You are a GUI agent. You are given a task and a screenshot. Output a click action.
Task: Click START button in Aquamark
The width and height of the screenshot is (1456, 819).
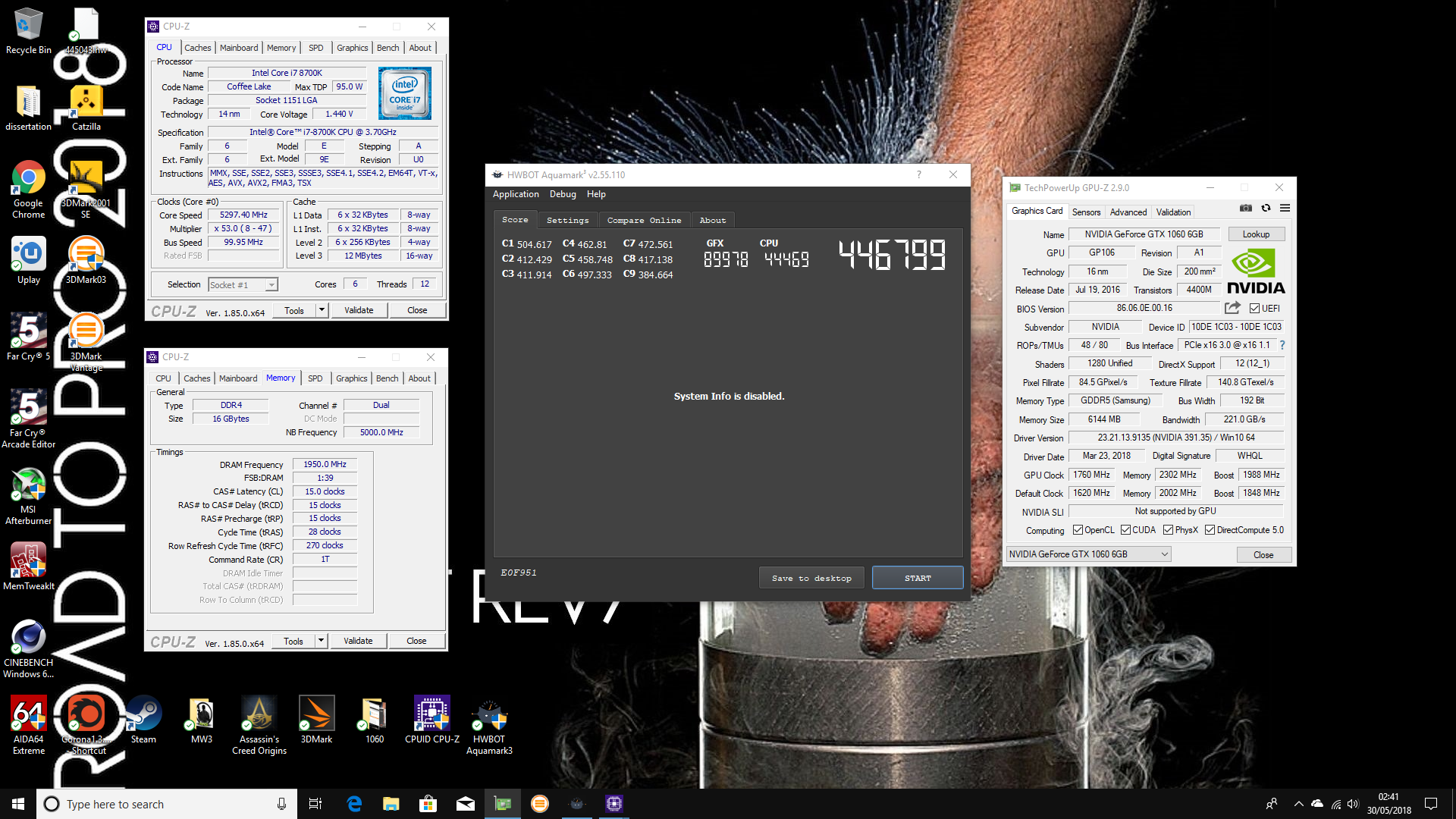pos(918,578)
